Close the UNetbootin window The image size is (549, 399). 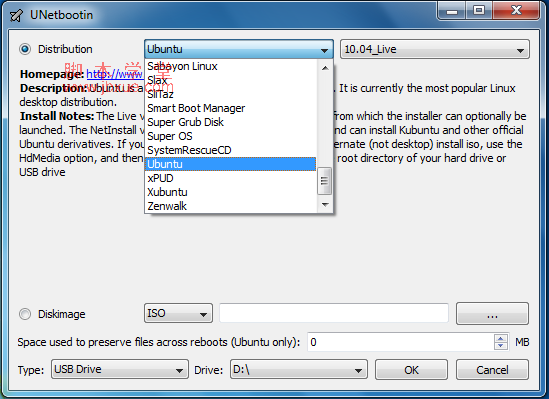point(516,11)
